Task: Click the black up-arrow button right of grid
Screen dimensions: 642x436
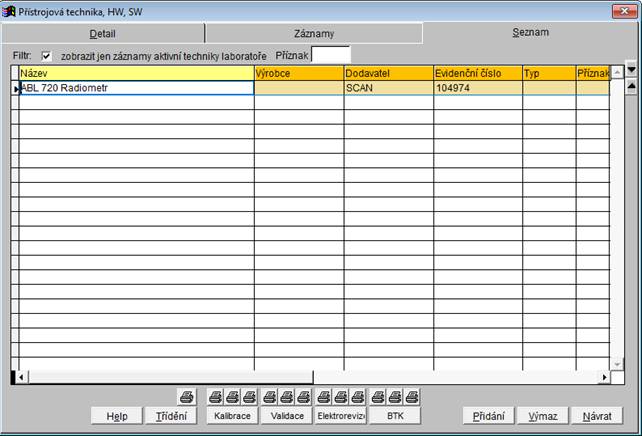Action: pyautogui.click(x=631, y=86)
